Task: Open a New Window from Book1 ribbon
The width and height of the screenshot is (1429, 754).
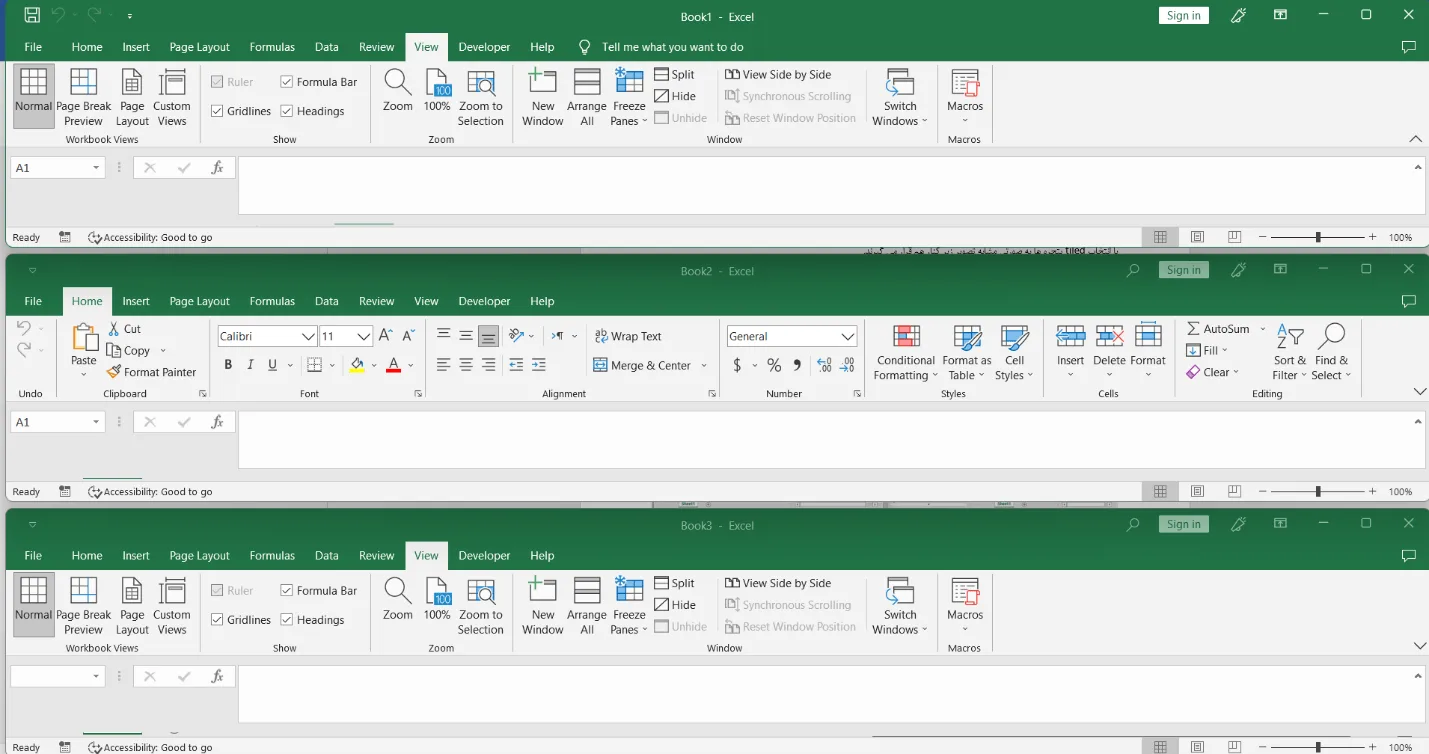Action: click(x=543, y=98)
